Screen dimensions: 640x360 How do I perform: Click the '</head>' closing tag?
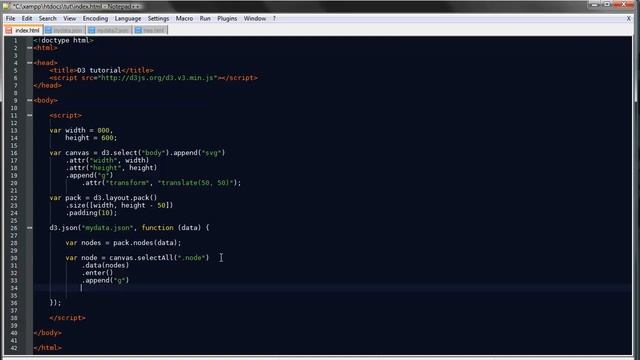tap(48, 85)
